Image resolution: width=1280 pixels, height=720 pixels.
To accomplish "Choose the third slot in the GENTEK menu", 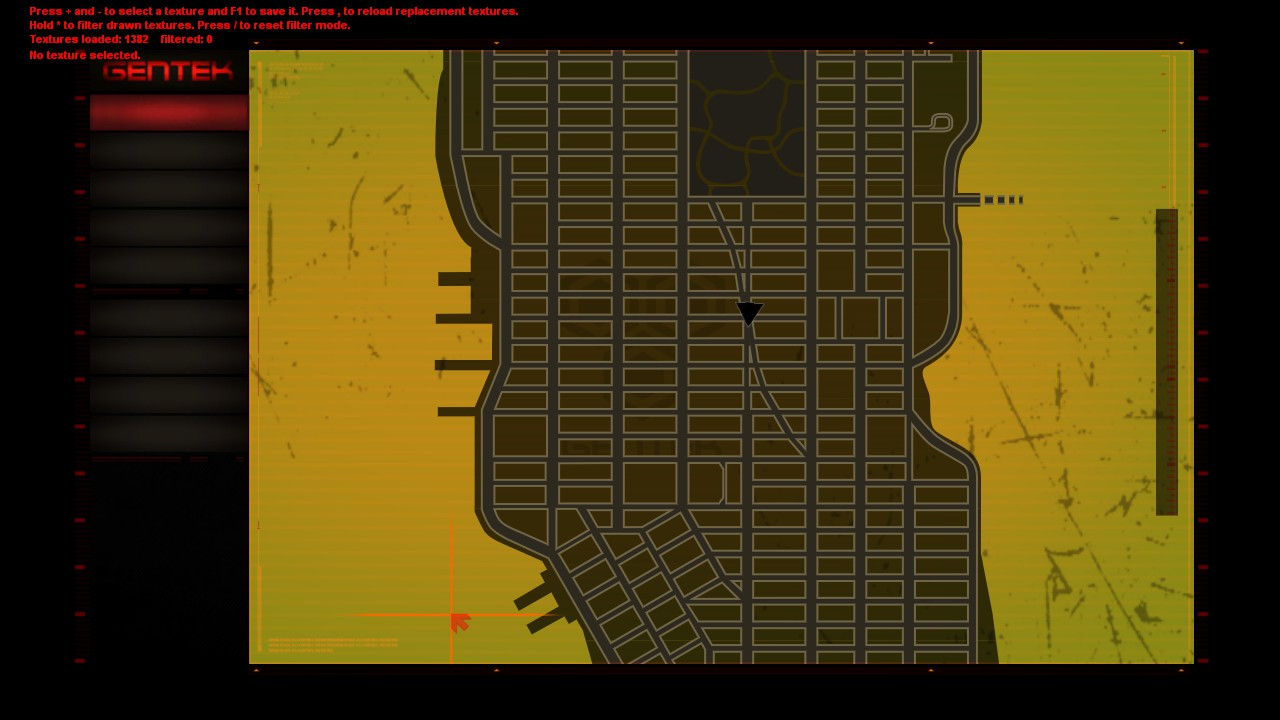I will coord(169,189).
